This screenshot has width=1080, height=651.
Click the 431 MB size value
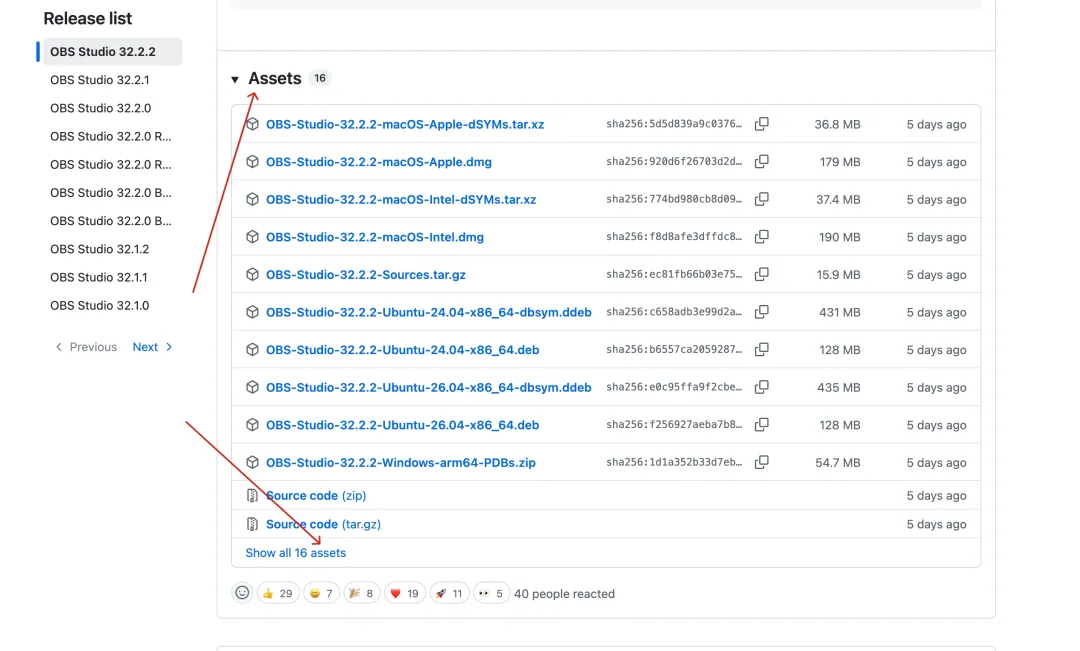pyautogui.click(x=840, y=312)
